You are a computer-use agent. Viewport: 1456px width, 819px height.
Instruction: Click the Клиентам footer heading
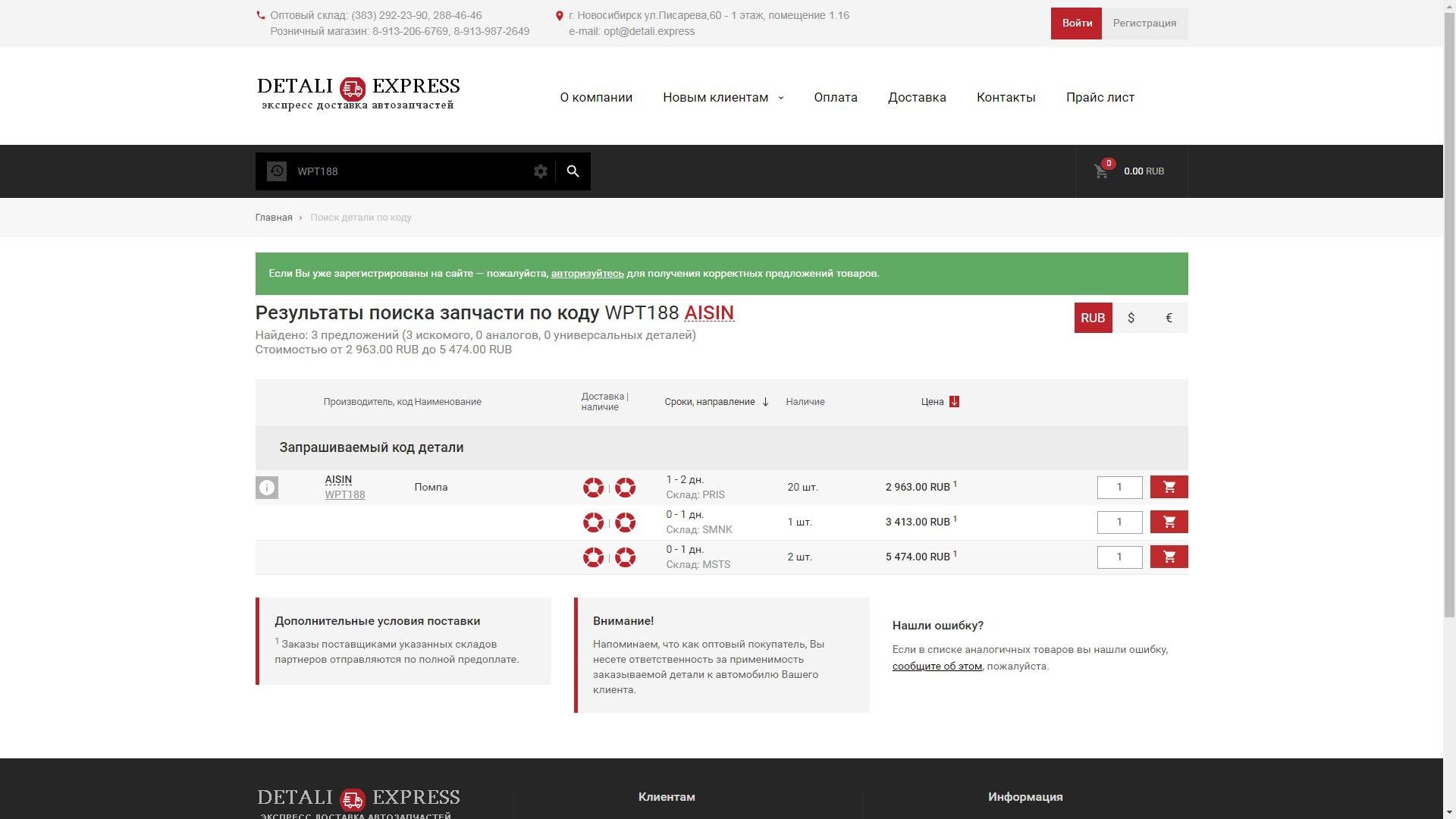(667, 797)
